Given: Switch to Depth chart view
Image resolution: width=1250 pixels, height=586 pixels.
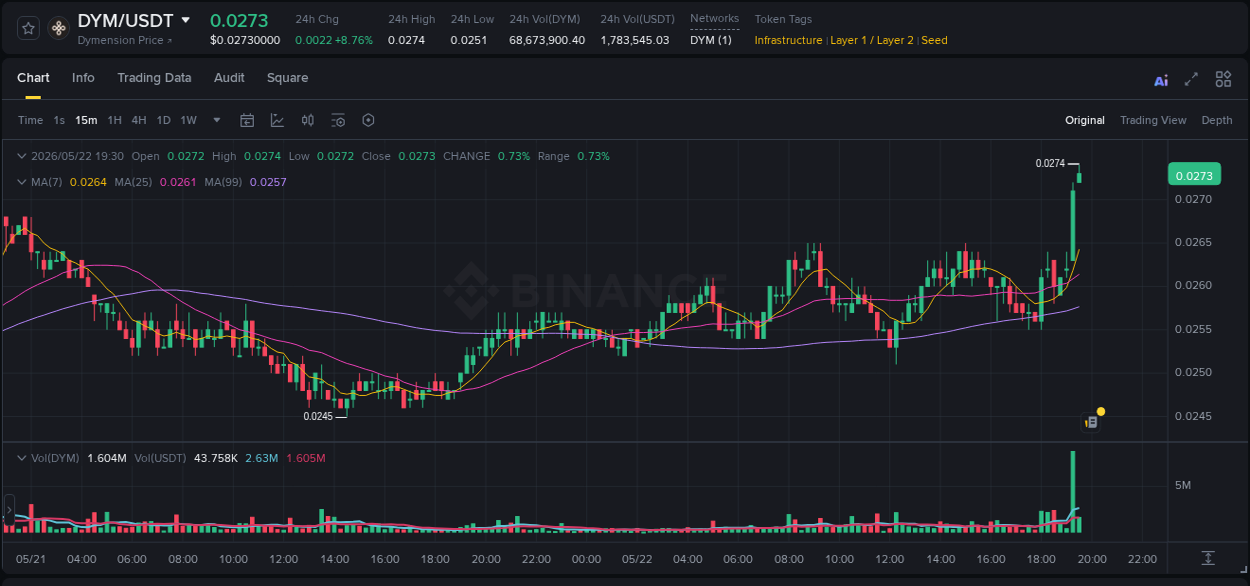Looking at the screenshot, I should 1217,120.
